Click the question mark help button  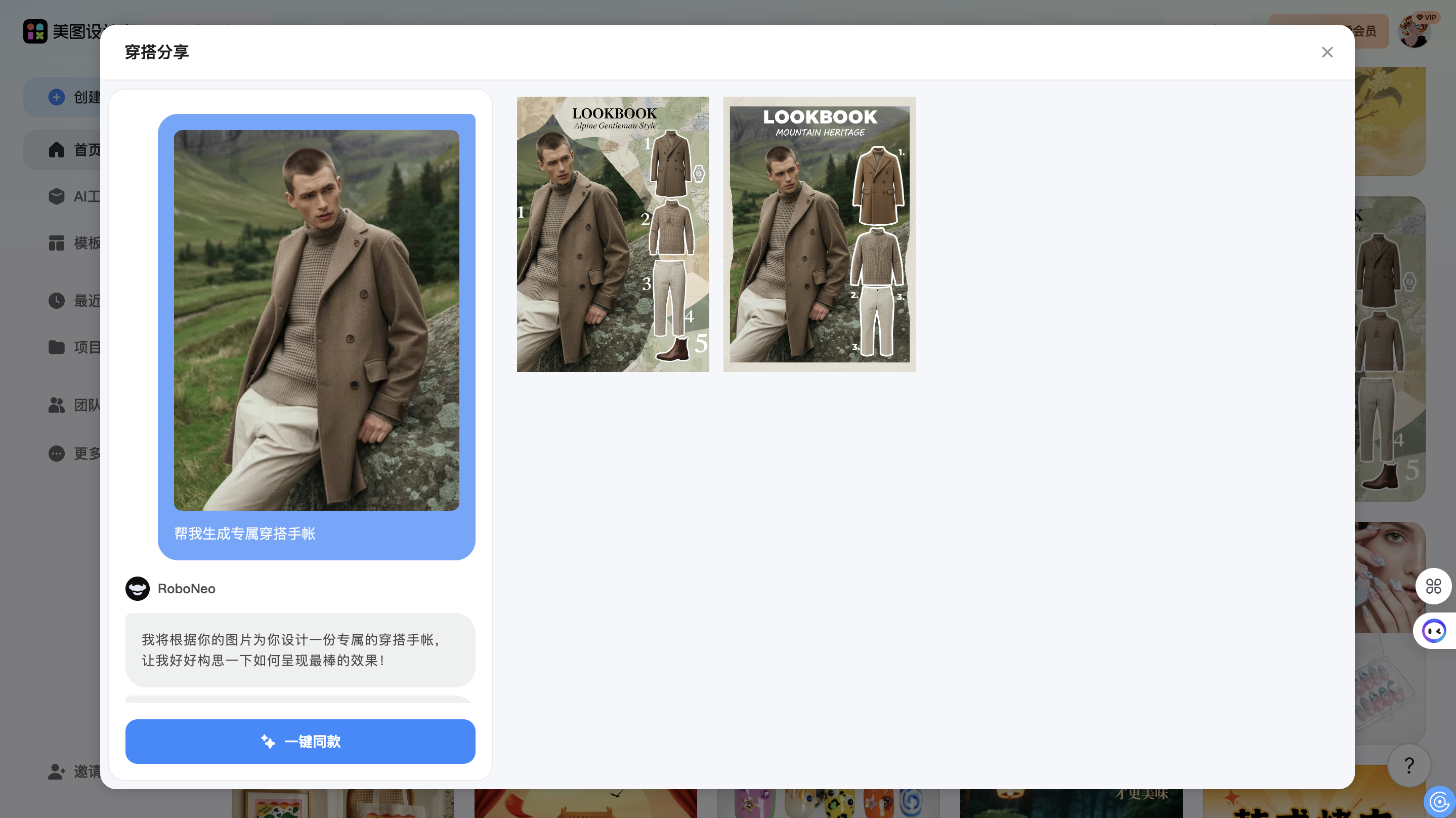1409,765
